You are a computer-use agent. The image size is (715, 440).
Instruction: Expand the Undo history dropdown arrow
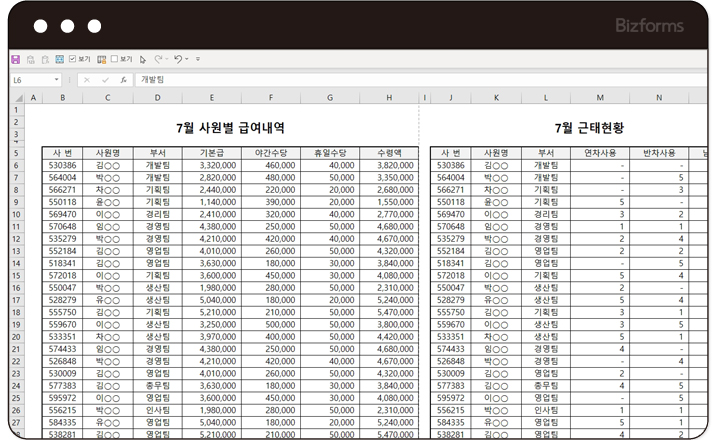(187, 59)
